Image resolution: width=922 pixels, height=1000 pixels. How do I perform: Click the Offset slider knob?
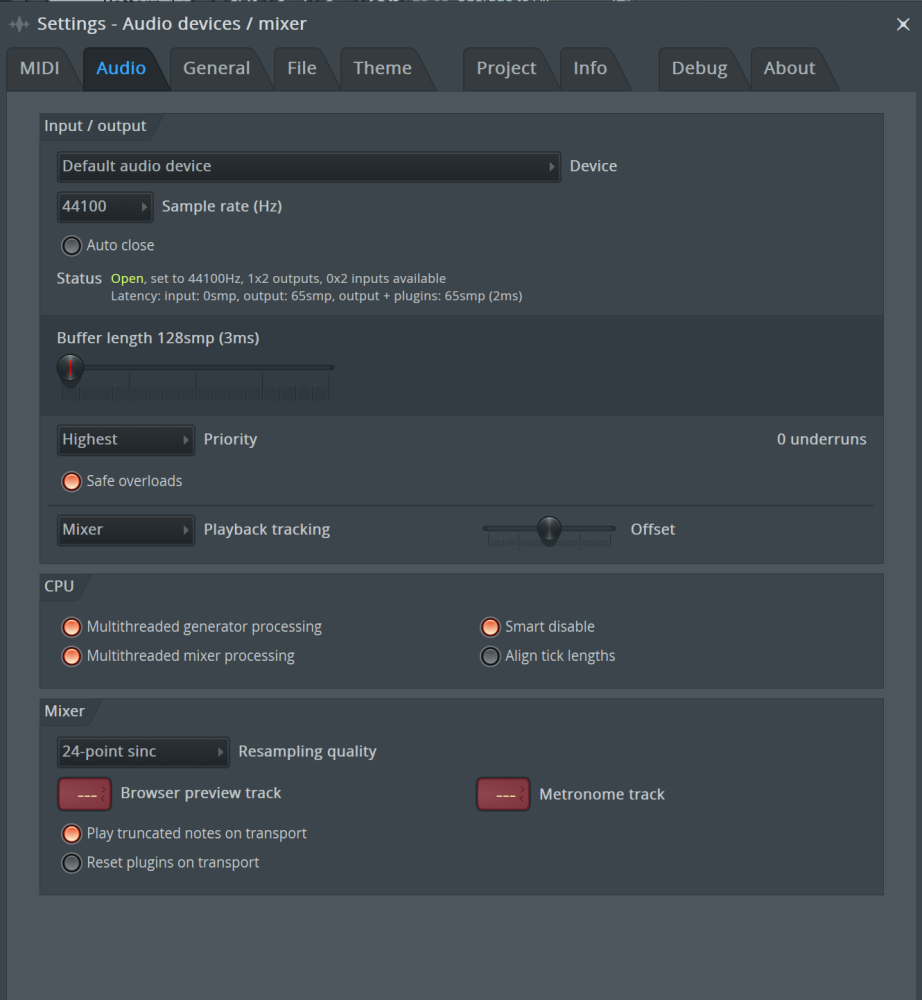pos(549,529)
